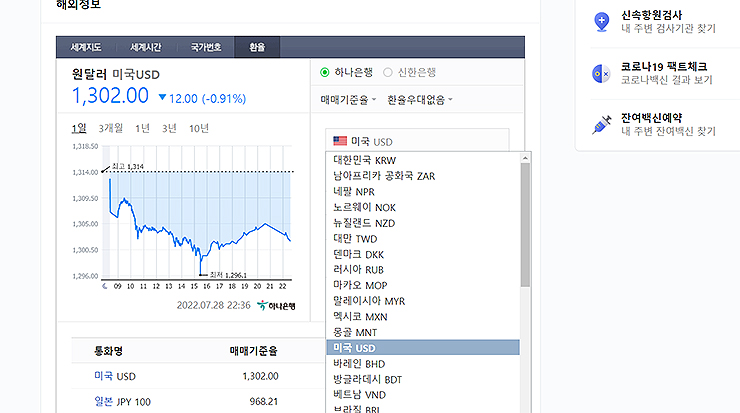740x413 pixels.
Task: Show the 3개월 chart period
Action: pos(110,128)
